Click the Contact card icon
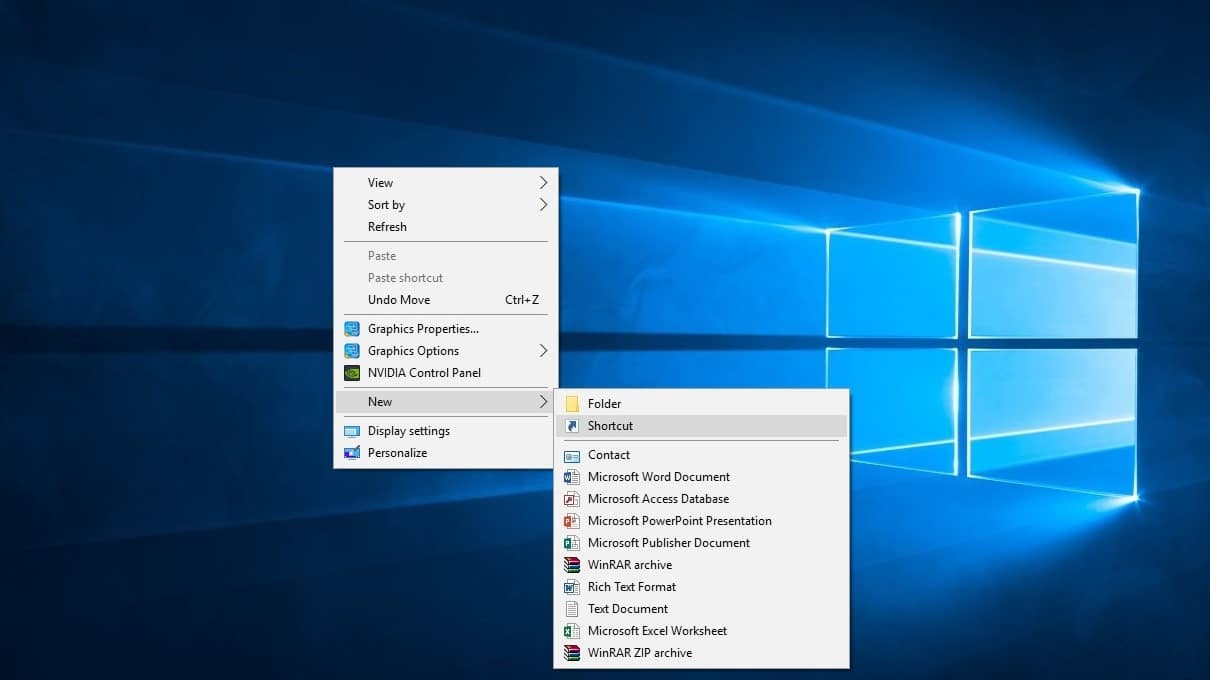The height and width of the screenshot is (680, 1210). pos(572,455)
